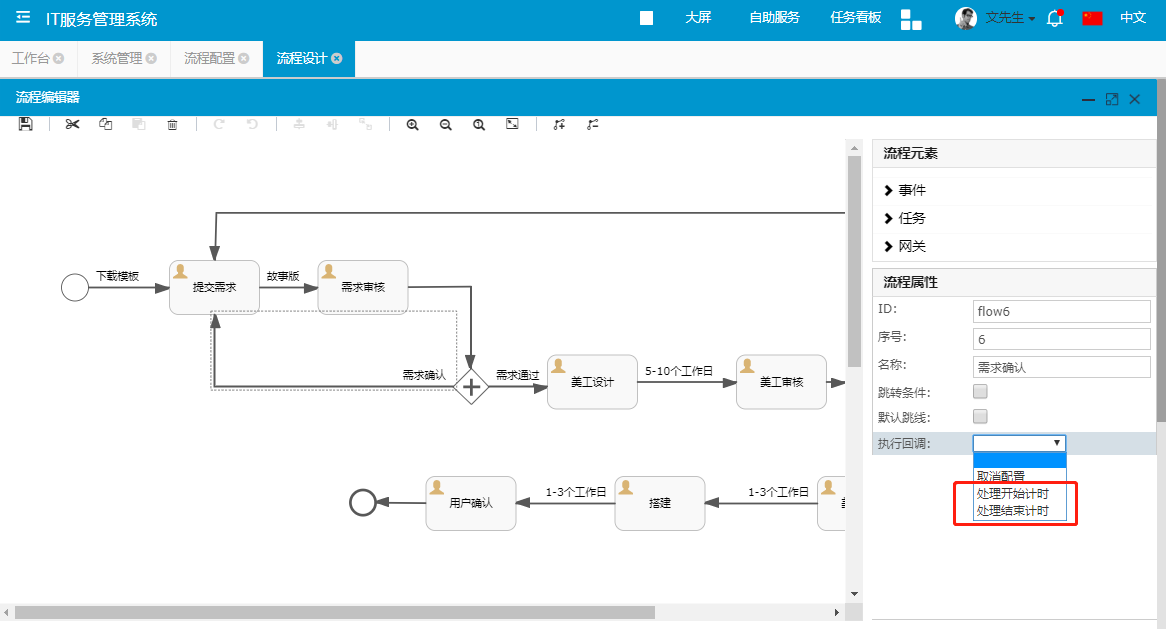This screenshot has height=629, width=1166.
Task: Click the 名称 input field
Action: [1061, 367]
